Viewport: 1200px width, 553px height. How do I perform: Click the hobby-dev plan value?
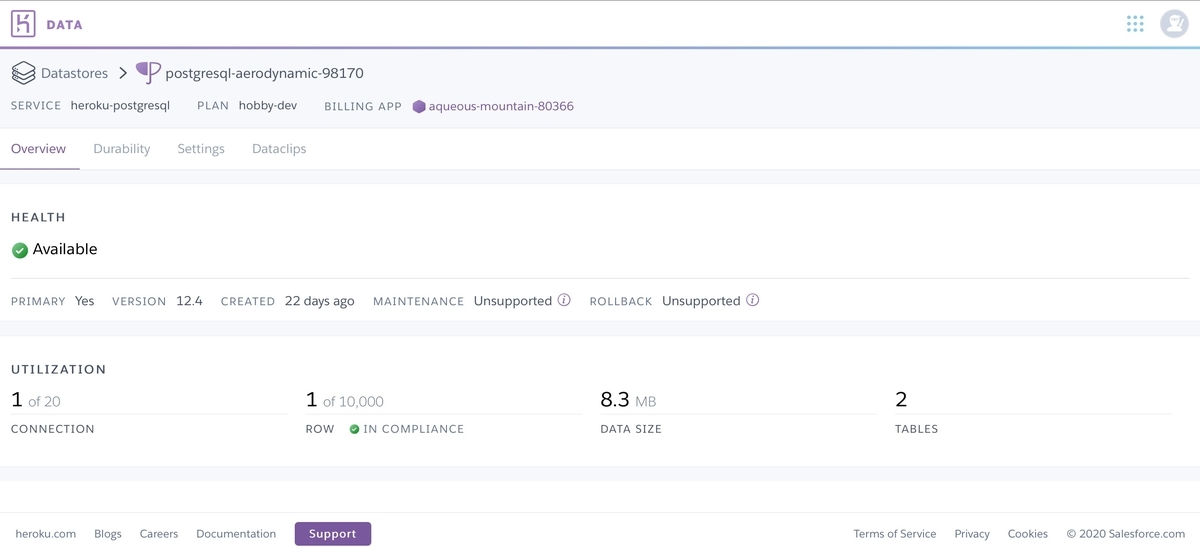tap(268, 105)
